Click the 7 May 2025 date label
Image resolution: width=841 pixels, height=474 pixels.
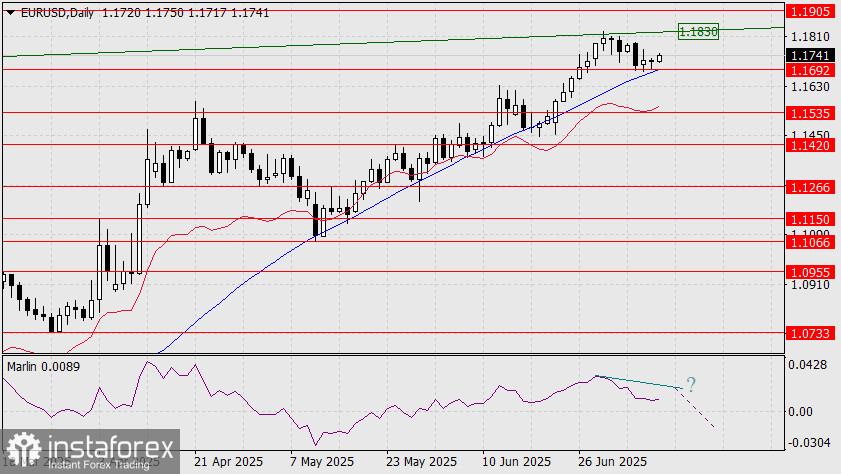pos(322,462)
